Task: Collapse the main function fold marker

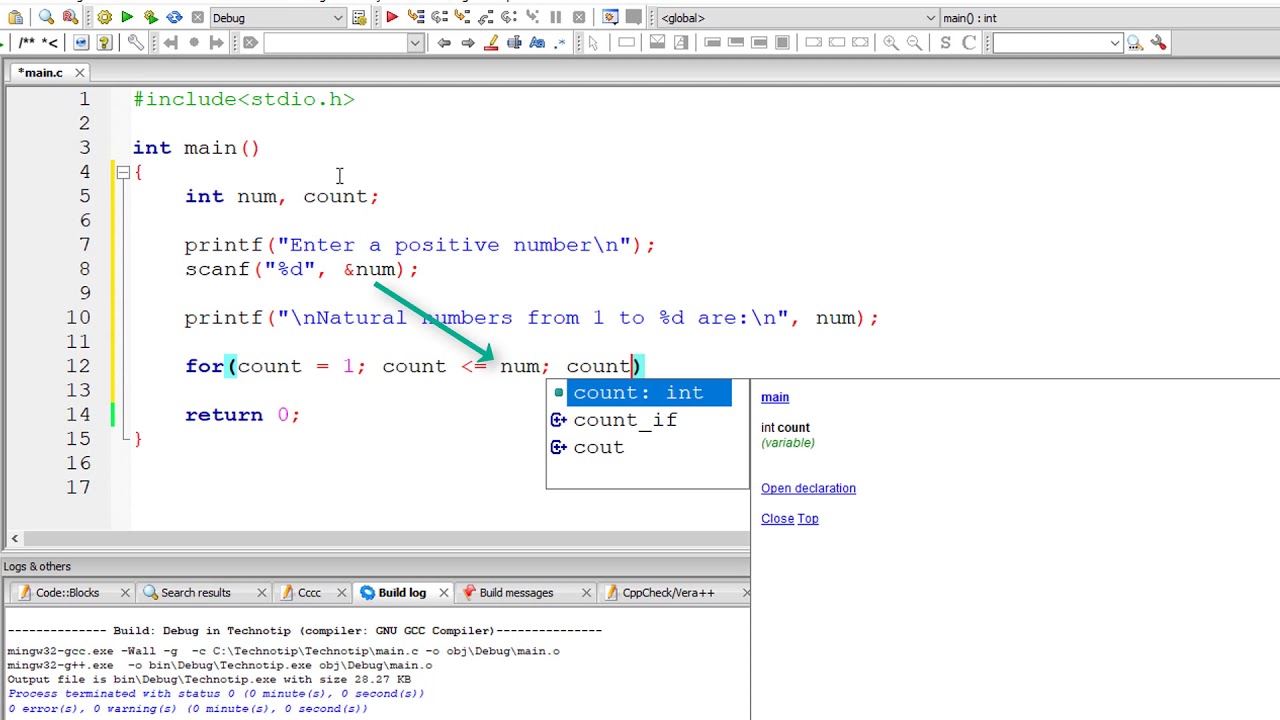Action: (x=122, y=172)
